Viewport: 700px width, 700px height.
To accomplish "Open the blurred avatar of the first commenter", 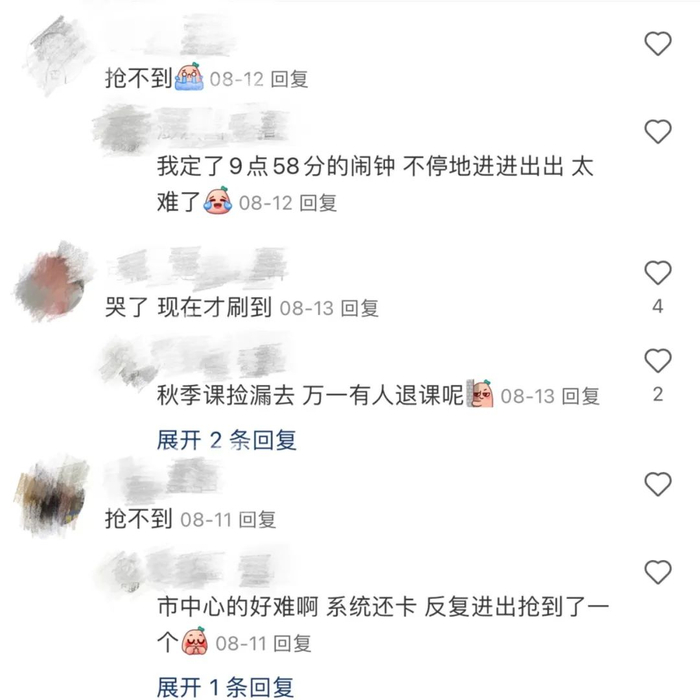I will tap(57, 56).
